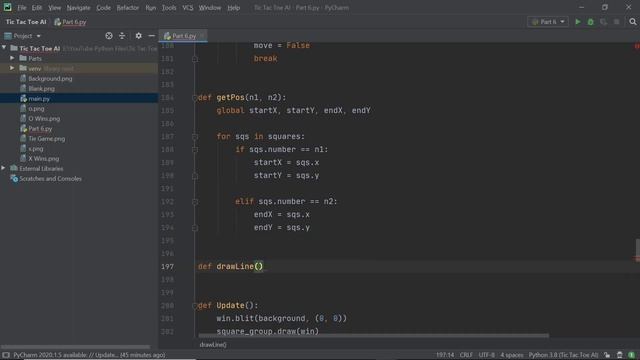The image size is (640, 360).
Task: Fold the for sqs loop in gutter
Action: pyautogui.click(x=195, y=136)
